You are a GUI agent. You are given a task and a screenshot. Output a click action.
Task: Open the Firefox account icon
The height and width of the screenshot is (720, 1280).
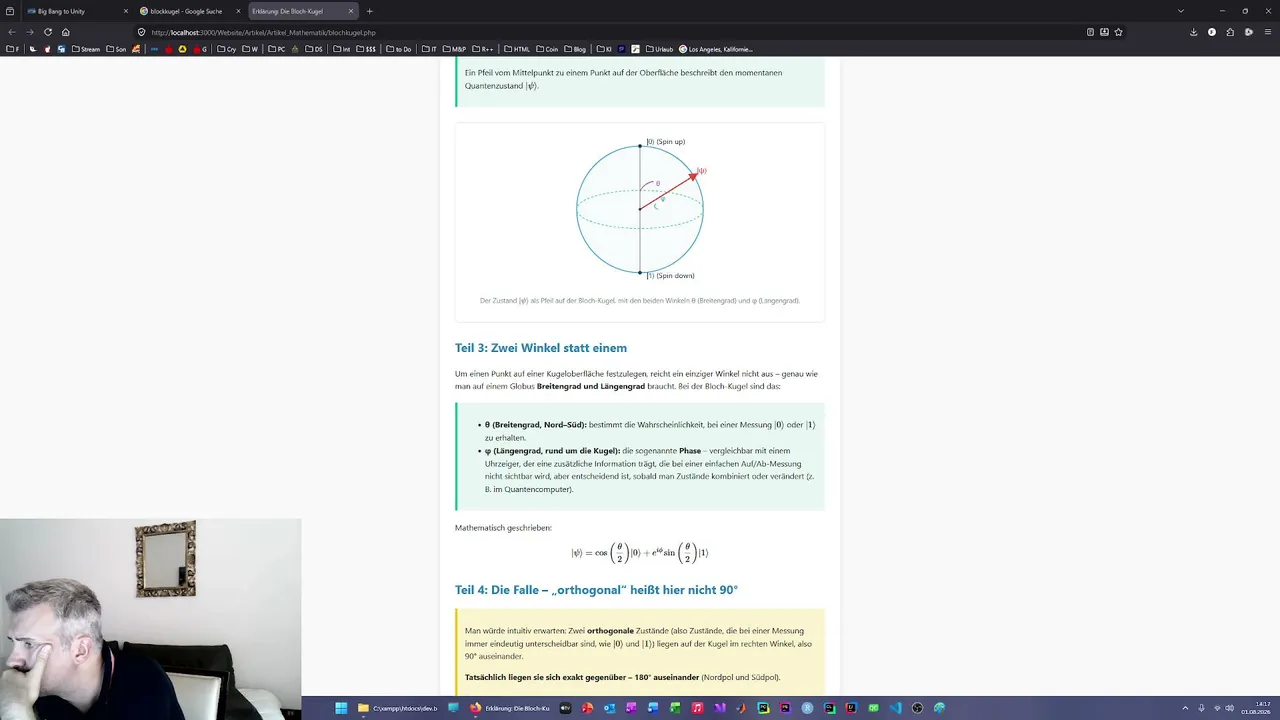pos(1212,32)
